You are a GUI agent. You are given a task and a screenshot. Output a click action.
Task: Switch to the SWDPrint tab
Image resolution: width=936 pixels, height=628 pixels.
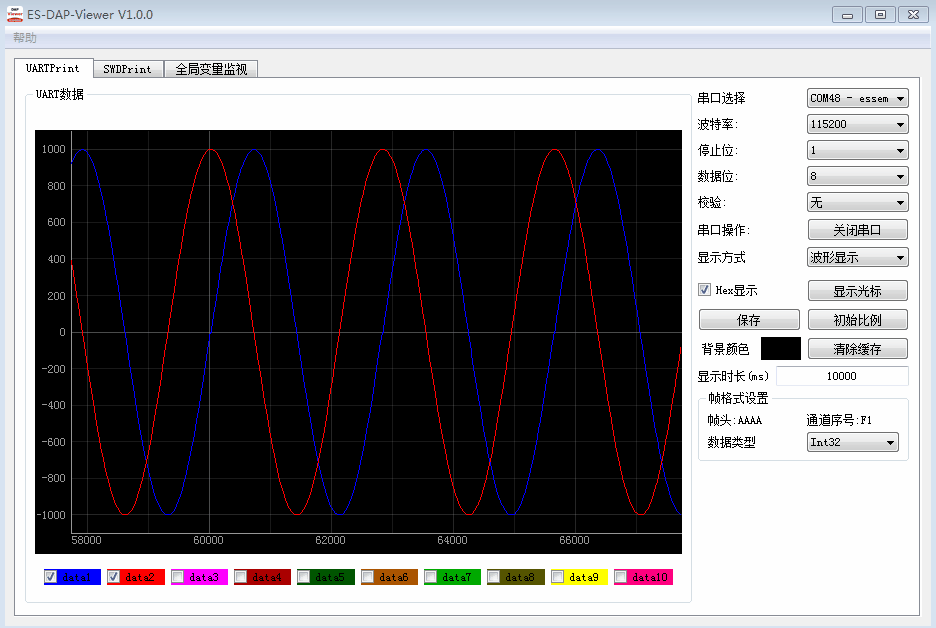(128, 69)
